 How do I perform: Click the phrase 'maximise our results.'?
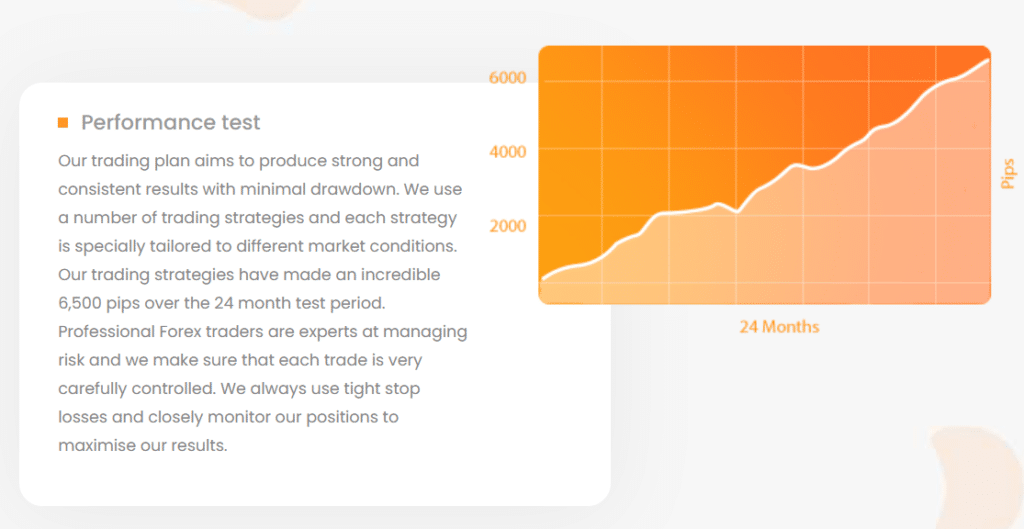tap(142, 445)
